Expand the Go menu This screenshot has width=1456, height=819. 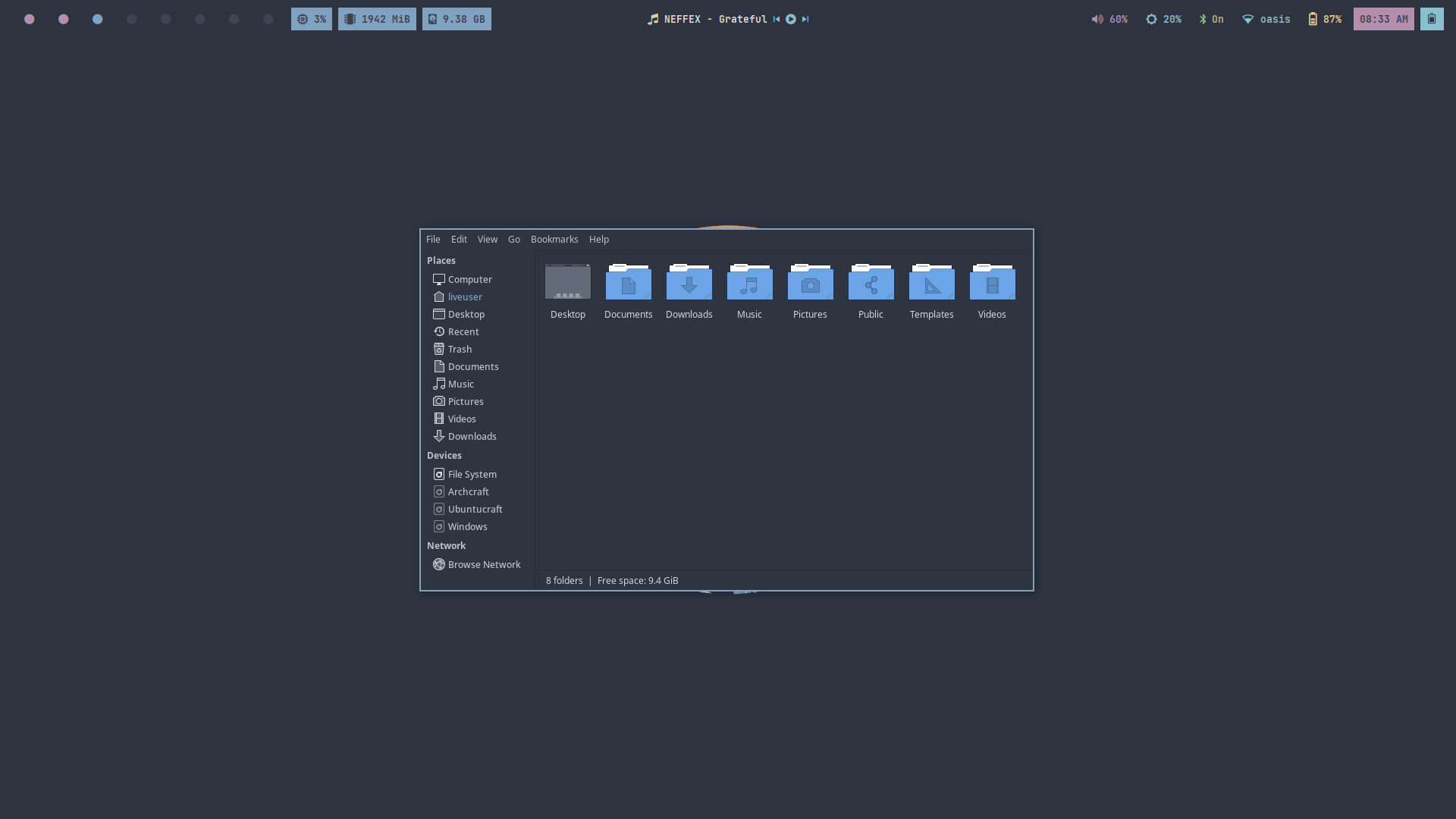(x=513, y=240)
